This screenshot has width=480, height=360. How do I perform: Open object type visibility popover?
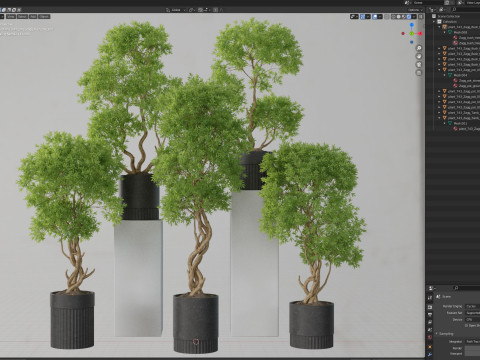pyautogui.click(x=354, y=17)
